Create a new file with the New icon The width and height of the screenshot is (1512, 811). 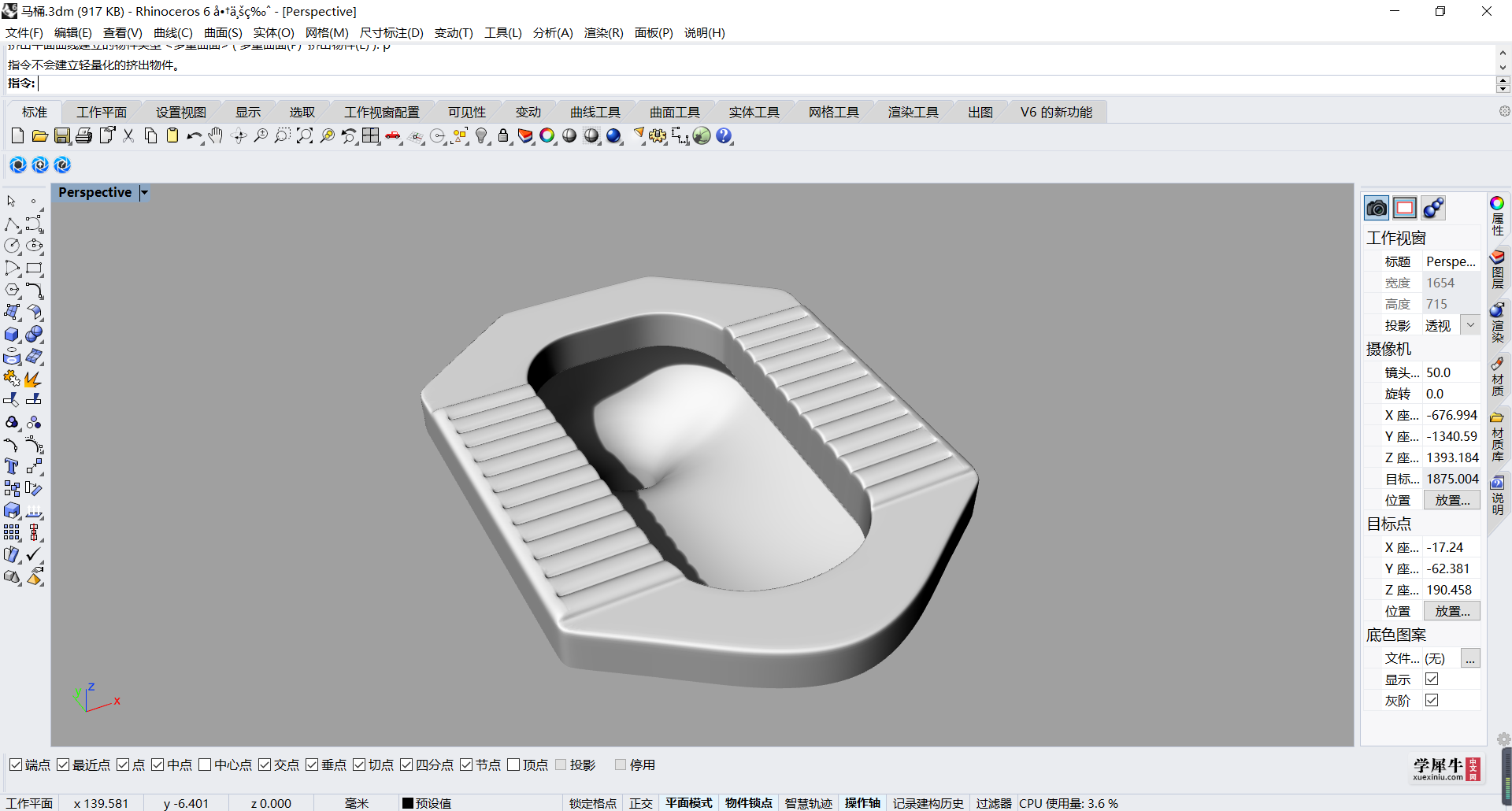coord(17,136)
